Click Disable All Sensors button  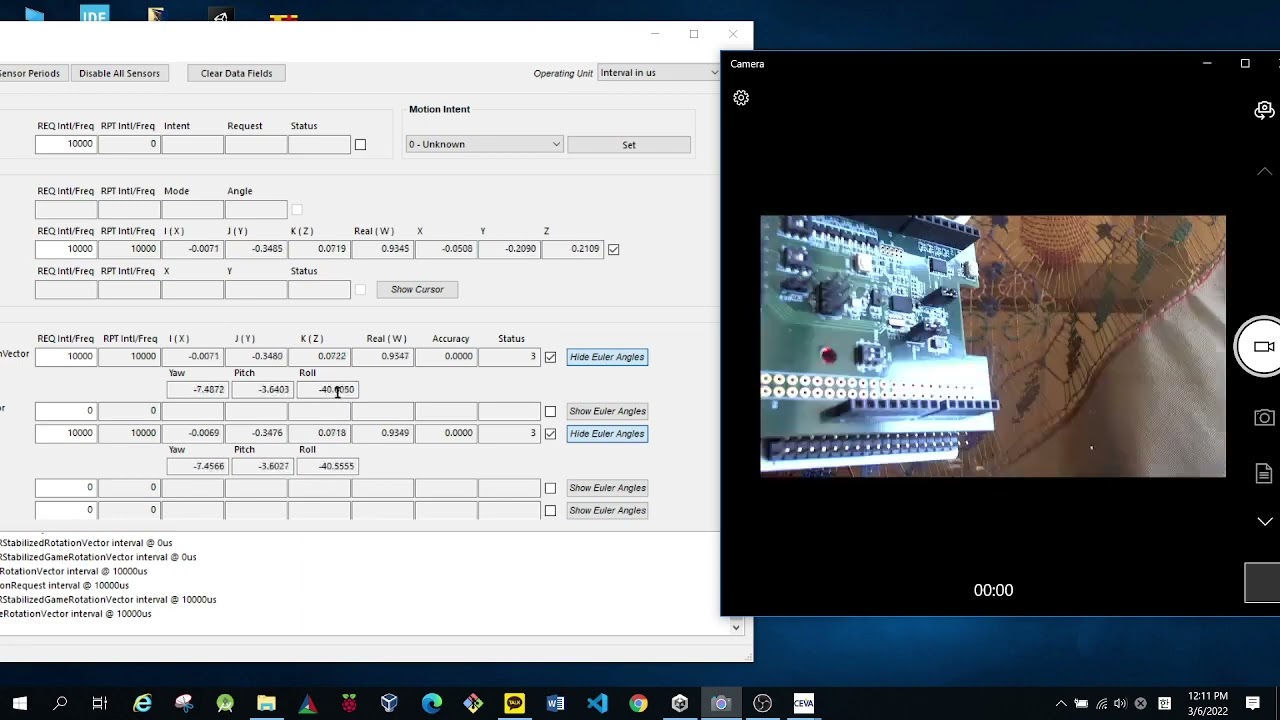coord(119,73)
